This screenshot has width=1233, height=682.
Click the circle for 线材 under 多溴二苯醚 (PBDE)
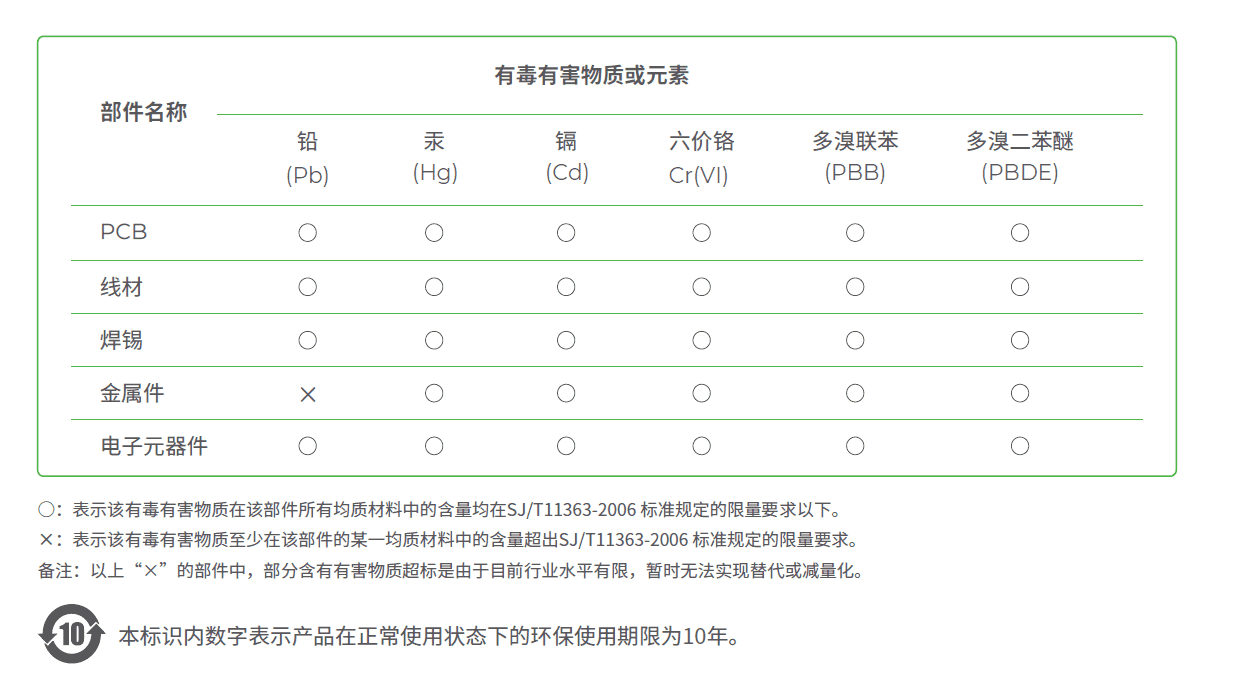1020,287
